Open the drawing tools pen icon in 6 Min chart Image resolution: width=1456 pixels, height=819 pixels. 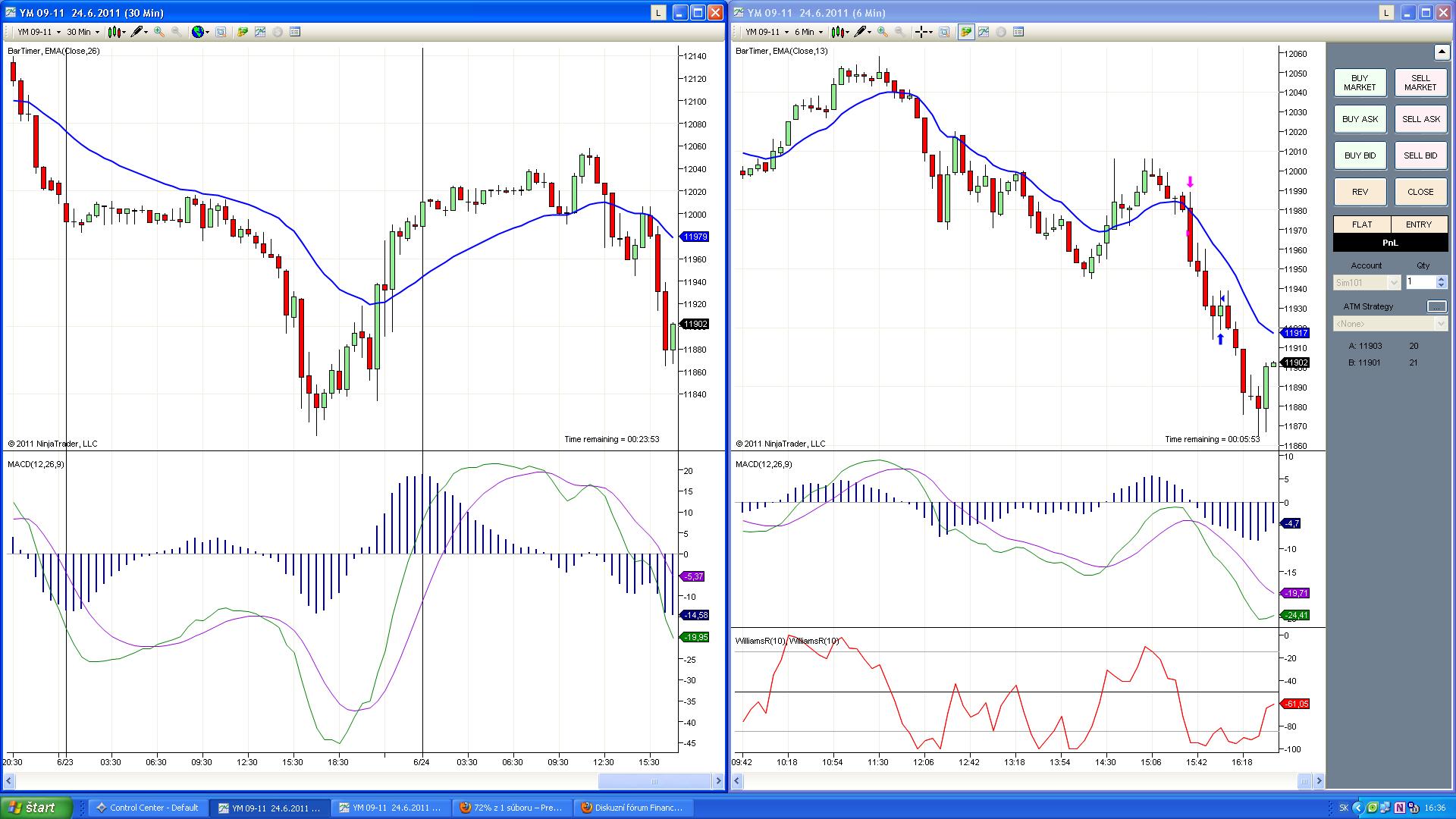coord(860,32)
